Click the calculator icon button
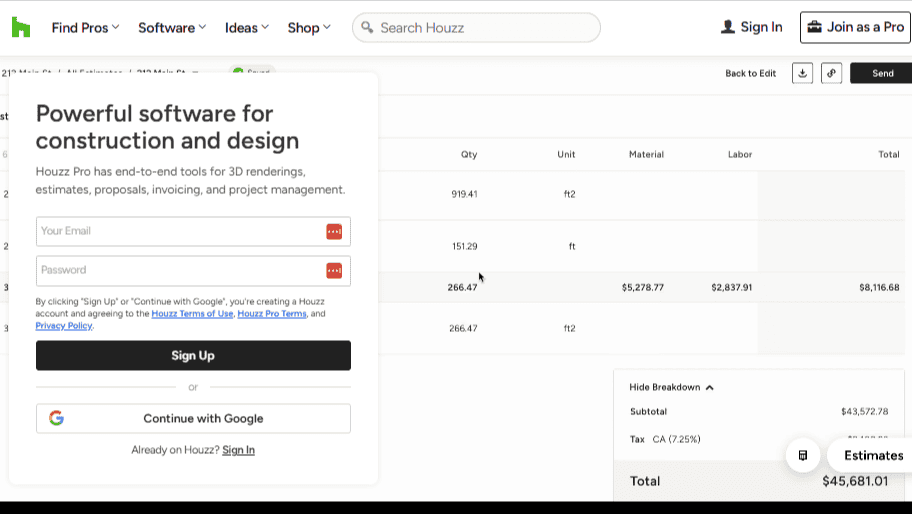 coord(803,455)
